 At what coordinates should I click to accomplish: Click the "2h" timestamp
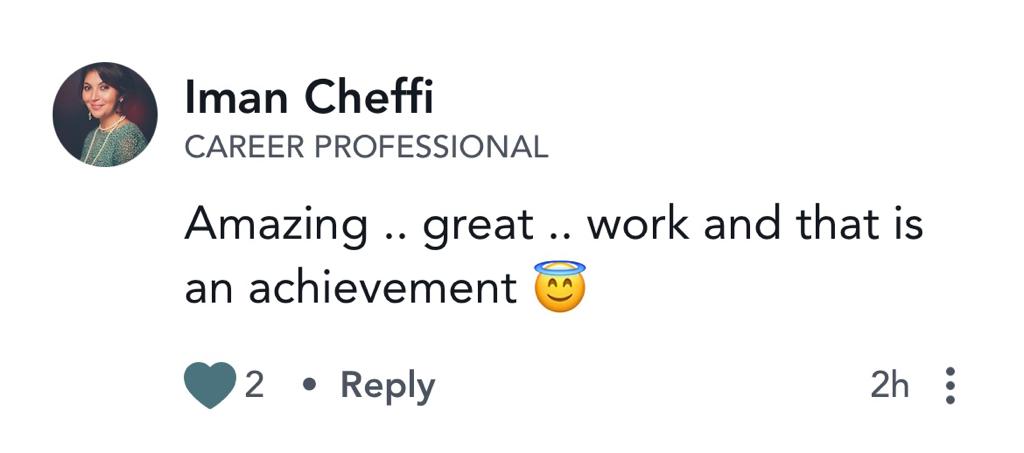889,386
